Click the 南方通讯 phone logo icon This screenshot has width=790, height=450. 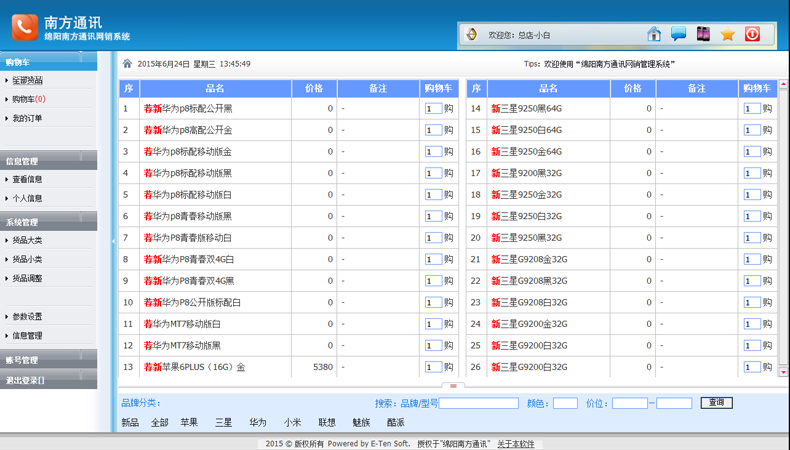[24, 26]
